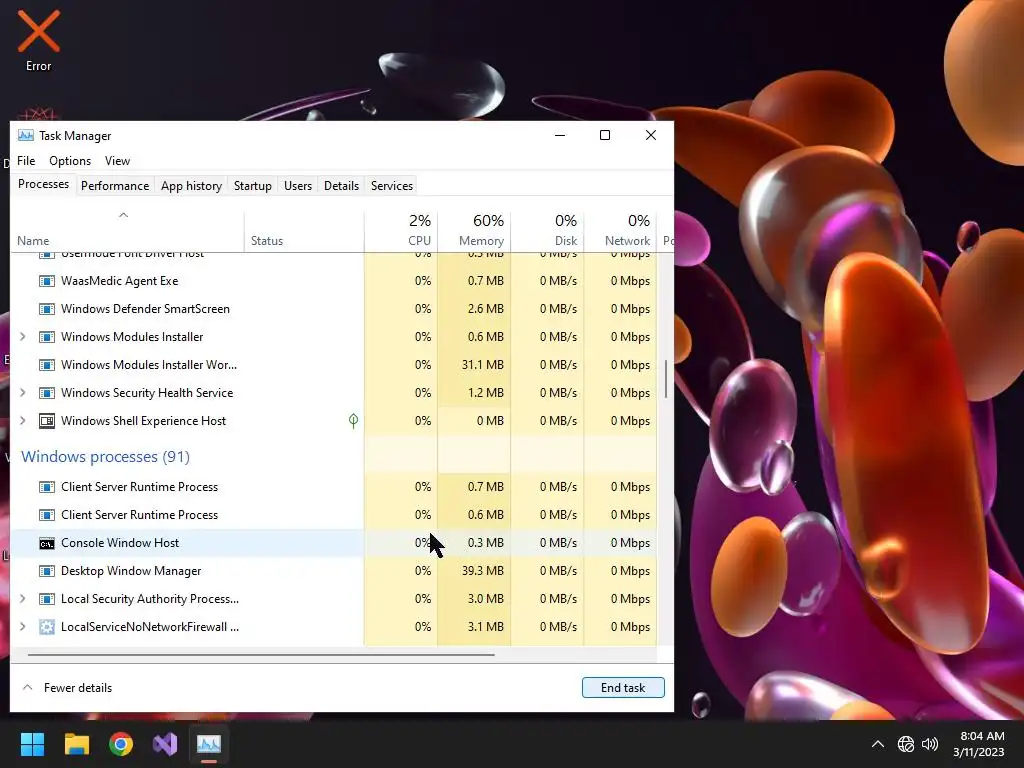Viewport: 1024px width, 768px height.
Task: Expand the Local Security Authority Process row
Action: tap(23, 599)
